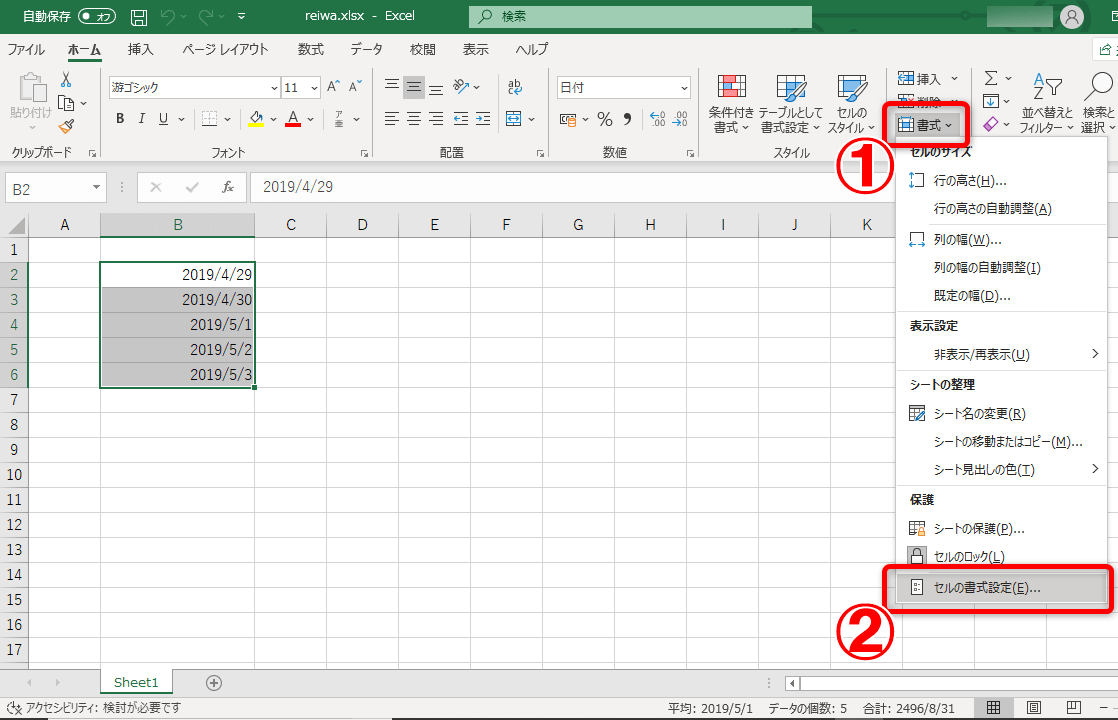
Task: Click the new sheet plus button
Action: pyautogui.click(x=213, y=683)
